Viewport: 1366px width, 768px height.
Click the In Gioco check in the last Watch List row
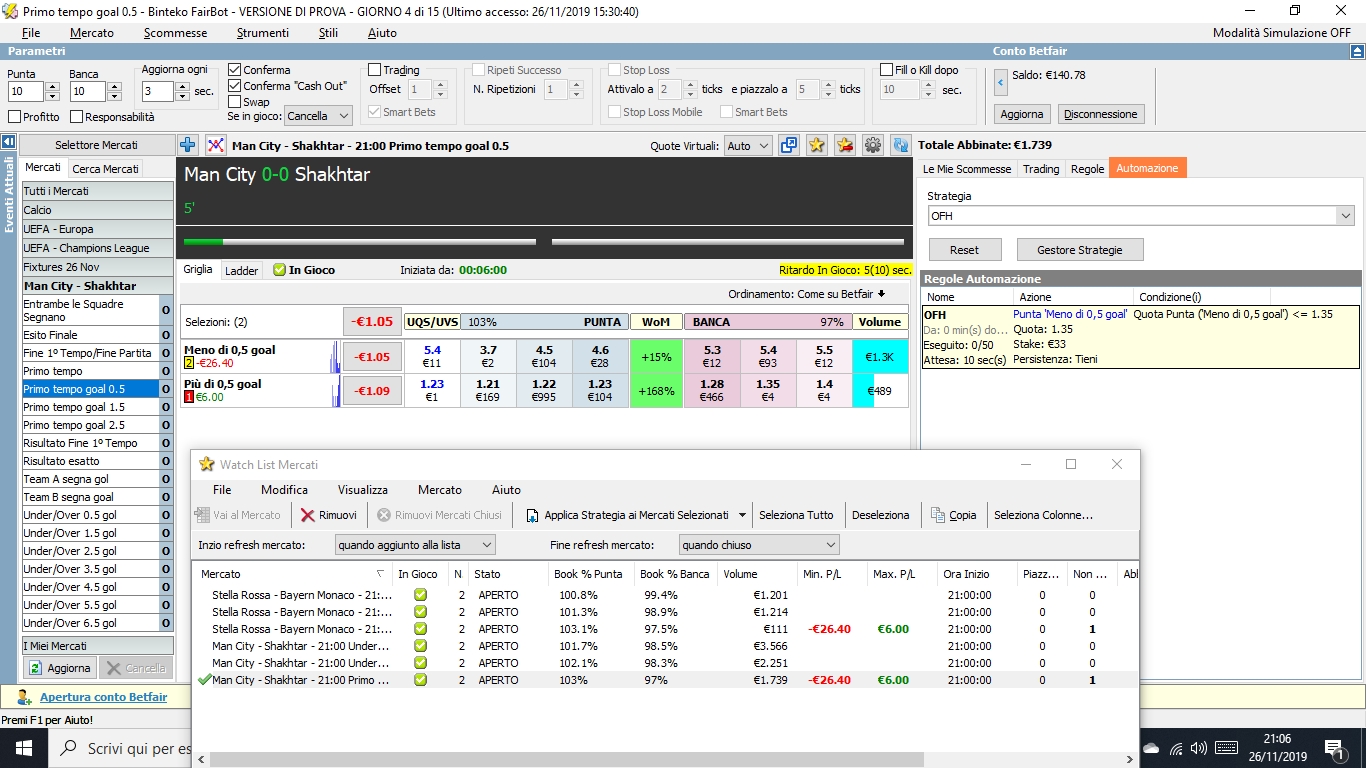click(420, 680)
